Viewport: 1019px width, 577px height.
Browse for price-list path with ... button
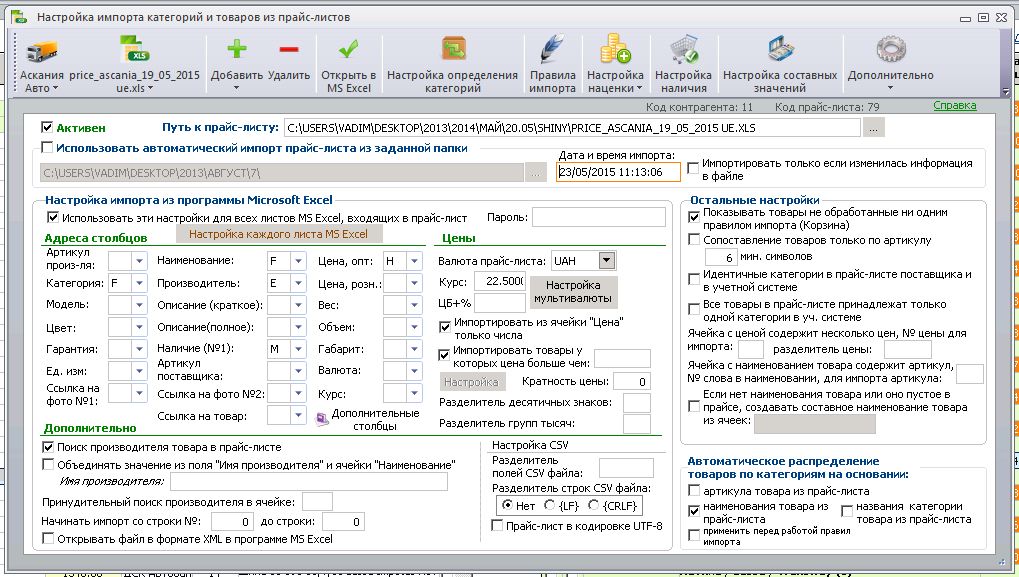(873, 128)
